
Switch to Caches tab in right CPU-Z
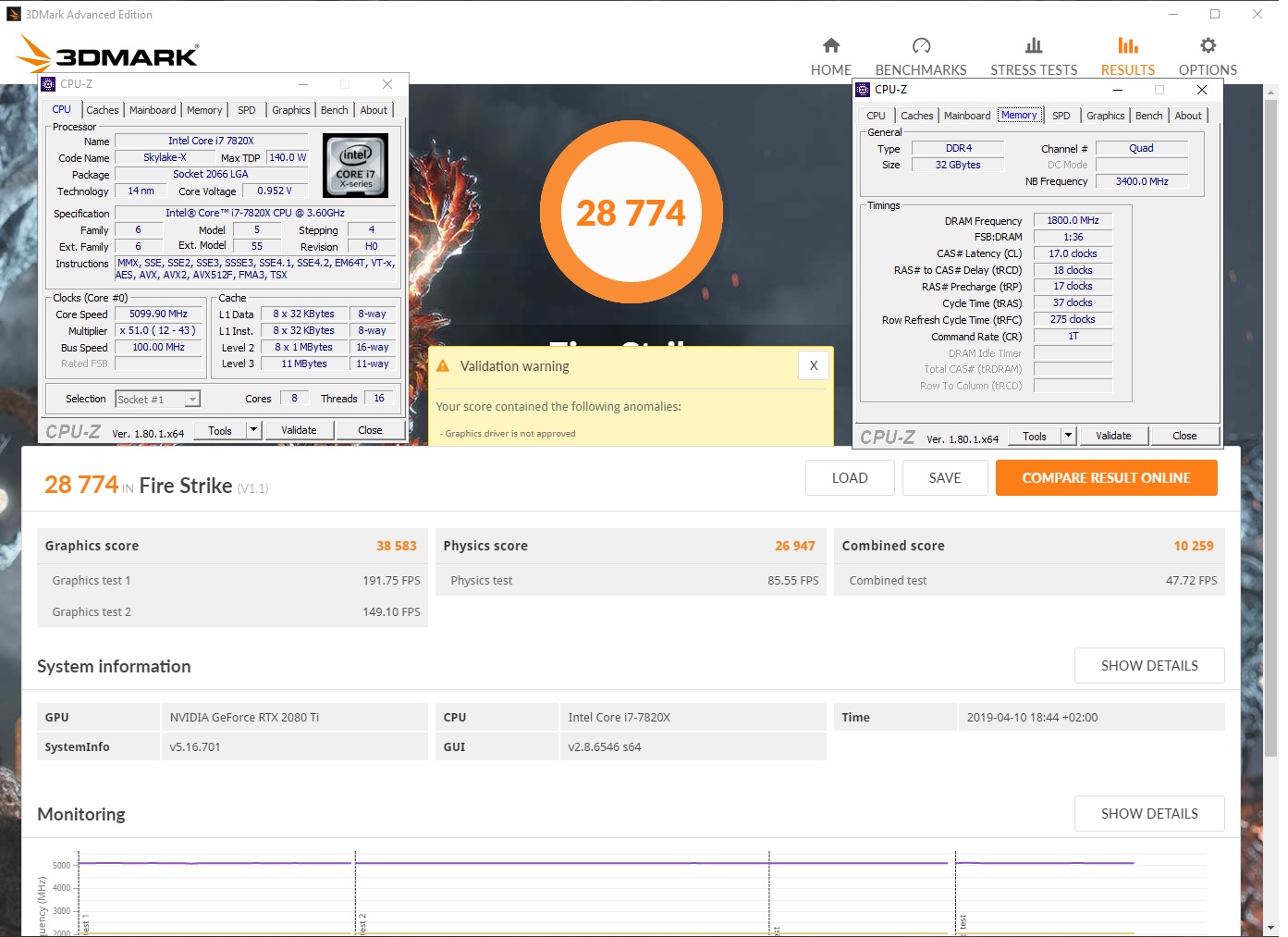coord(917,116)
